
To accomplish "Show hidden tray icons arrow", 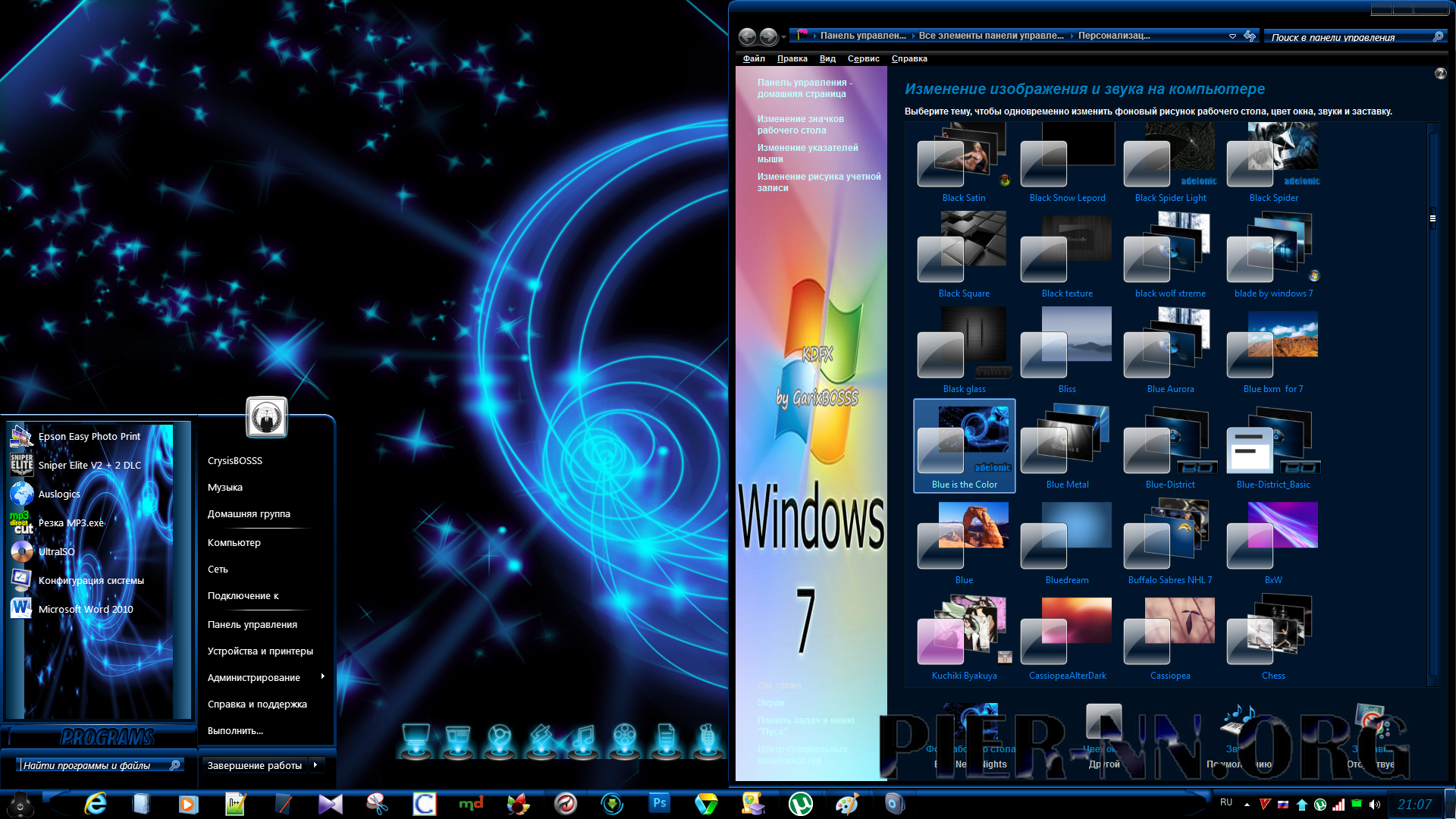I will pyautogui.click(x=1247, y=805).
